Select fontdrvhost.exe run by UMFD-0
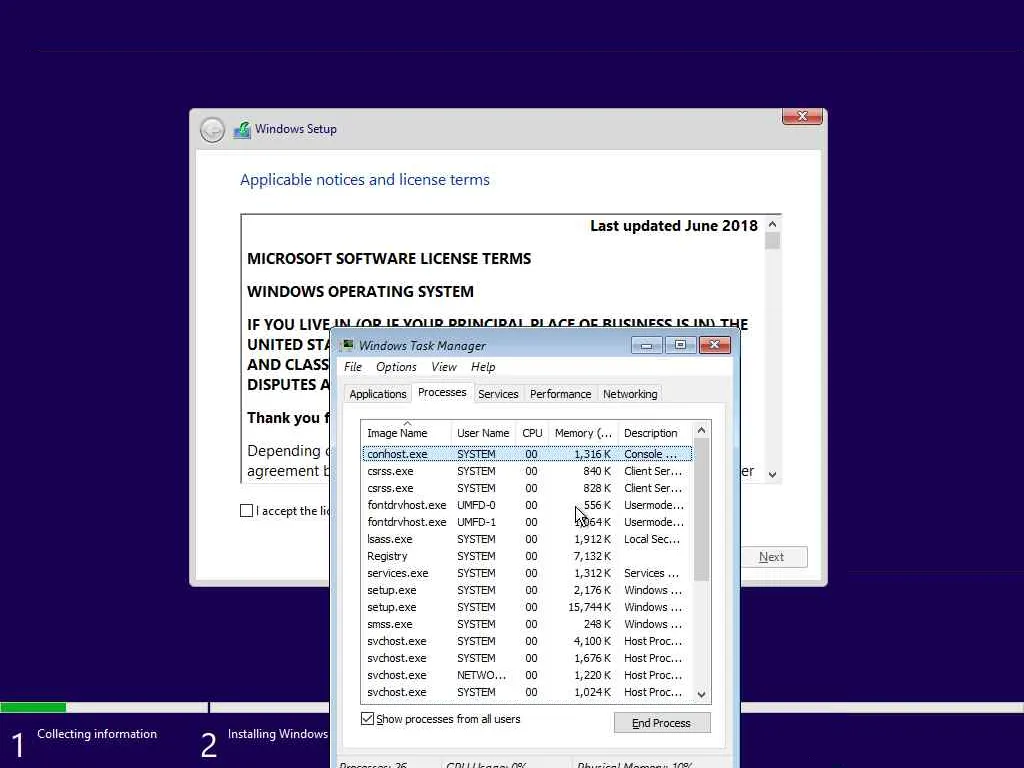 click(527, 505)
